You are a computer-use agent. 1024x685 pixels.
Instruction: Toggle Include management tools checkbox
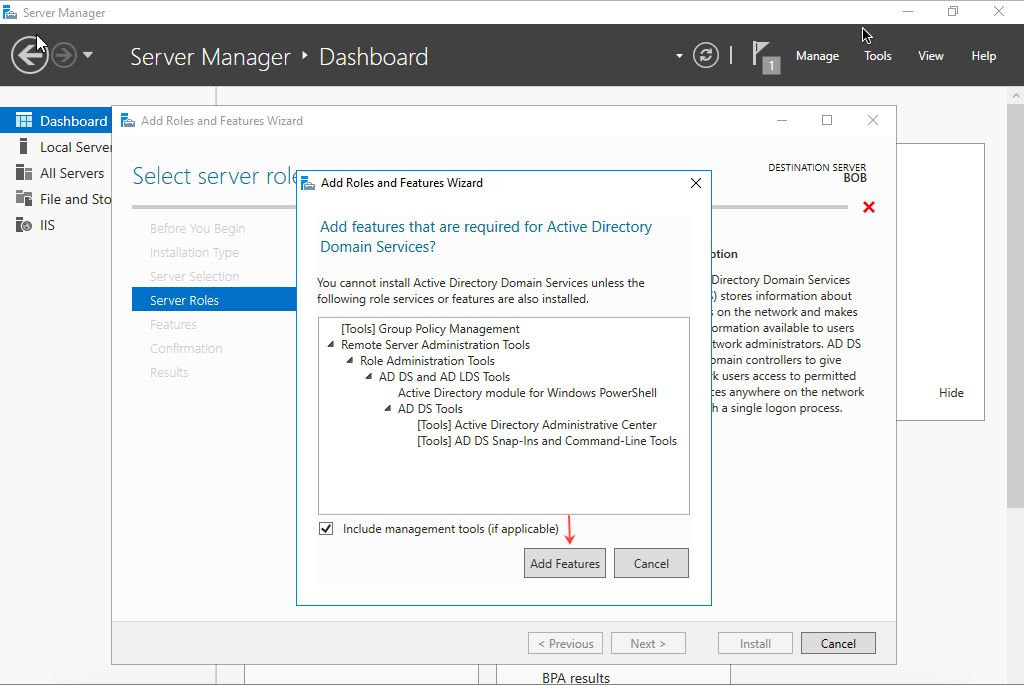pyautogui.click(x=326, y=528)
